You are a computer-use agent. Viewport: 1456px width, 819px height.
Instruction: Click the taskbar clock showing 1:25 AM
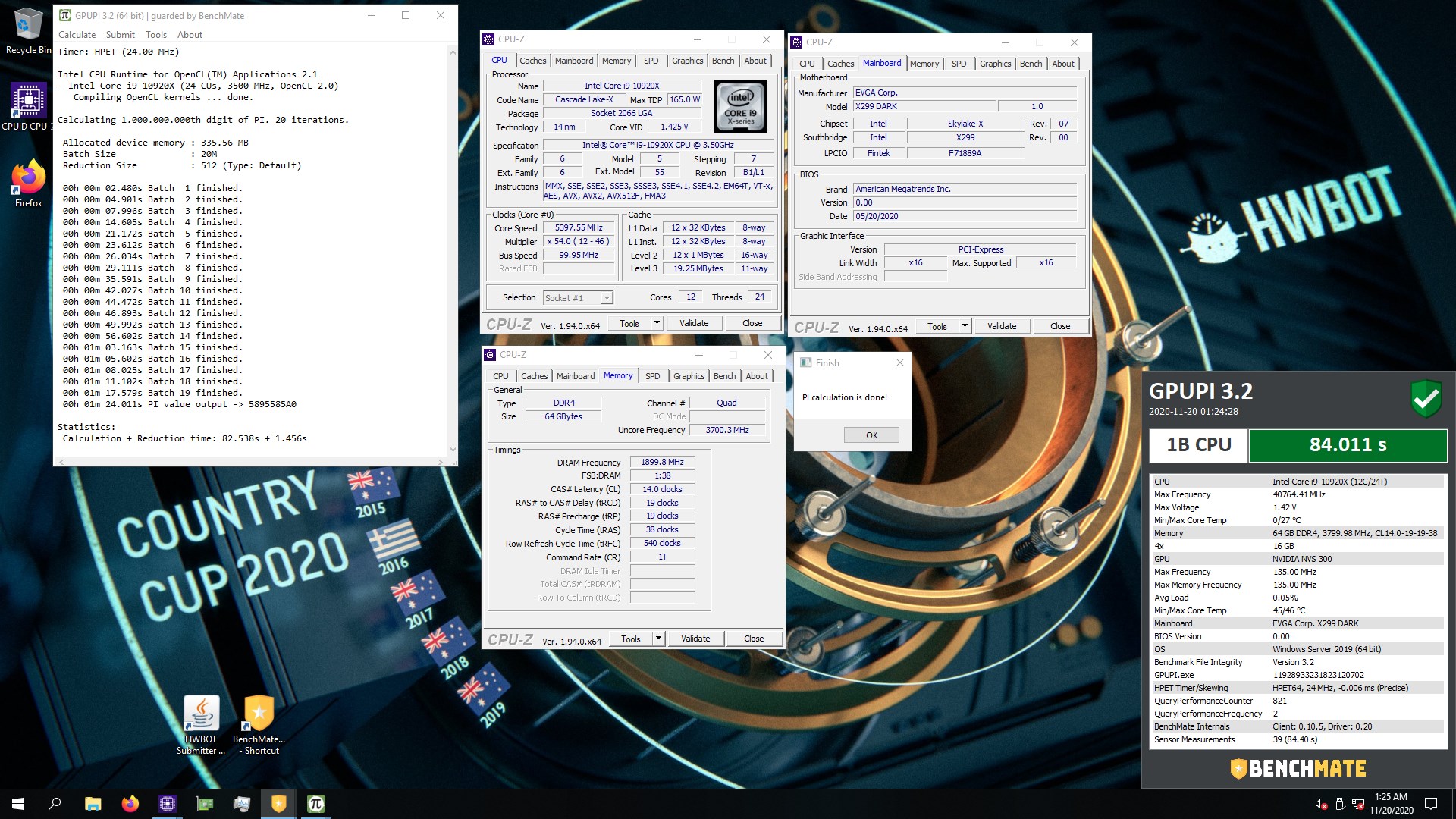click(x=1391, y=804)
